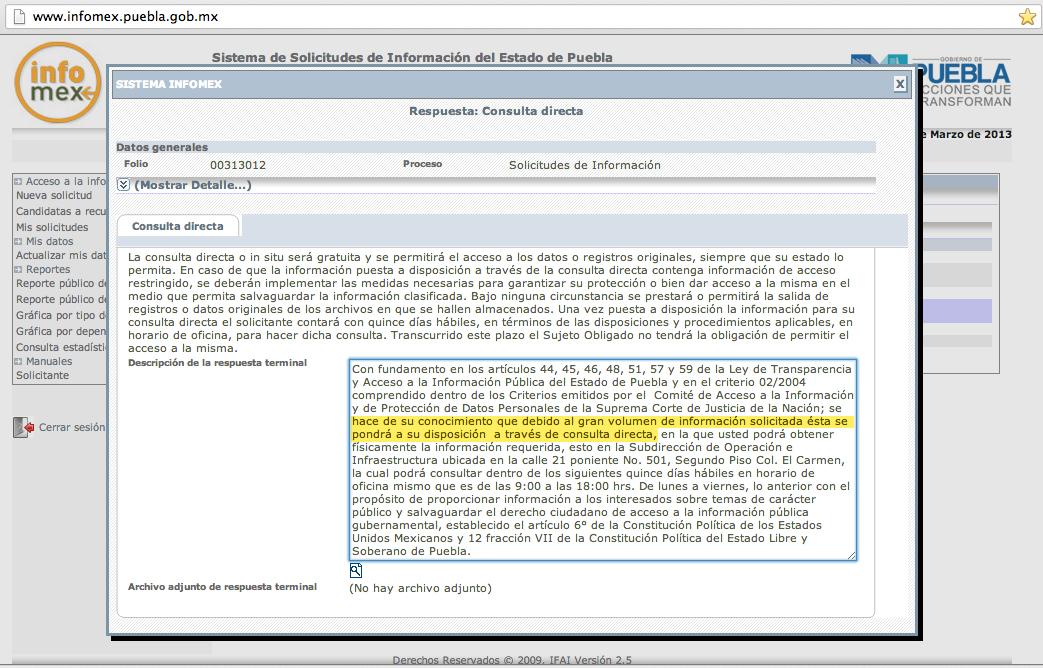Click the Cerrar sesión door icon
1043x668 pixels.
(23, 427)
